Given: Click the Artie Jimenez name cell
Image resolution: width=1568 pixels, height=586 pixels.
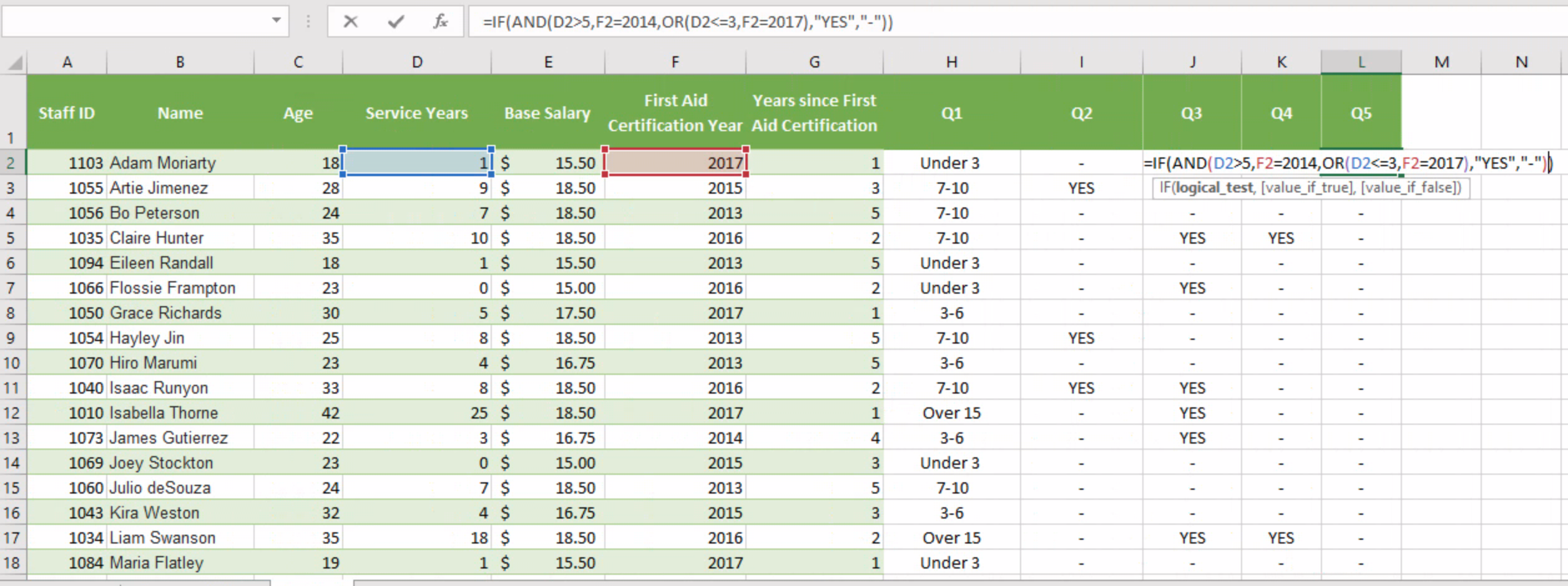Looking at the screenshot, I should point(180,188).
